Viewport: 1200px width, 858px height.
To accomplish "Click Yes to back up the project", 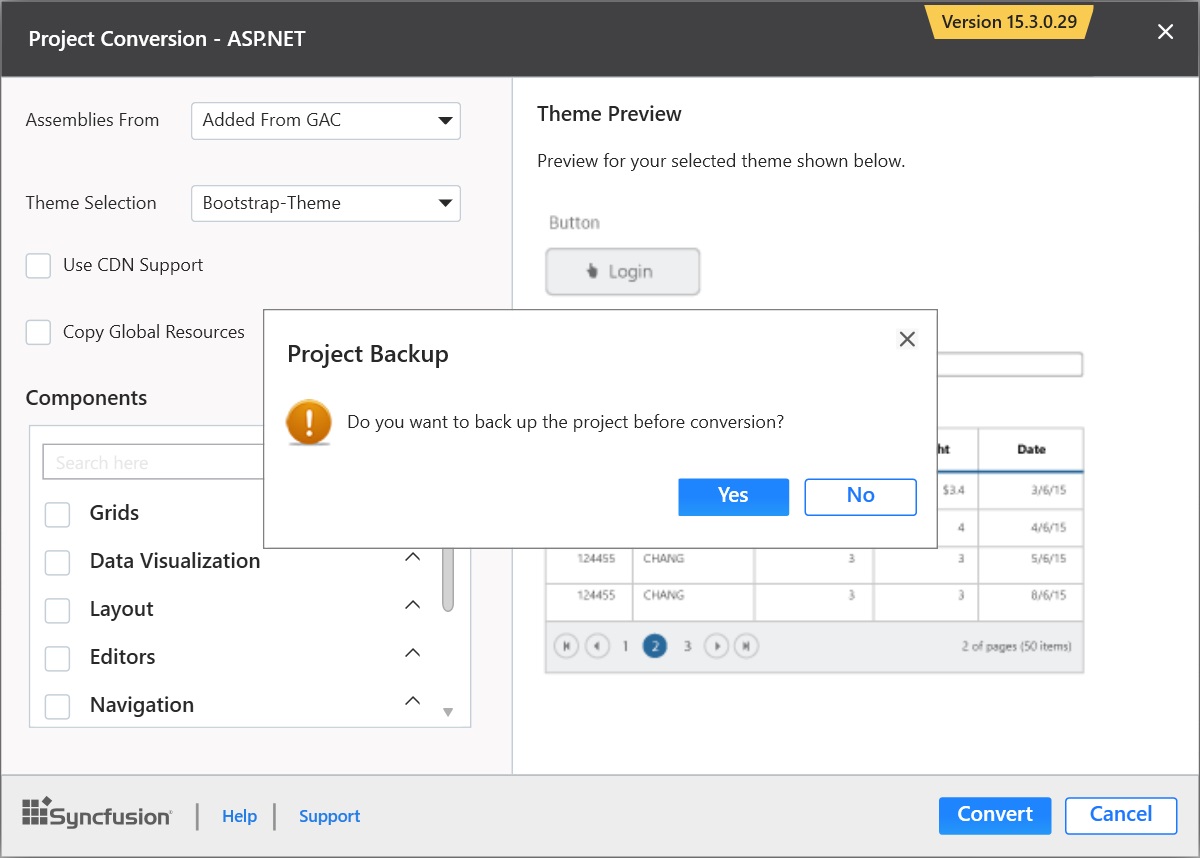I will click(733, 496).
